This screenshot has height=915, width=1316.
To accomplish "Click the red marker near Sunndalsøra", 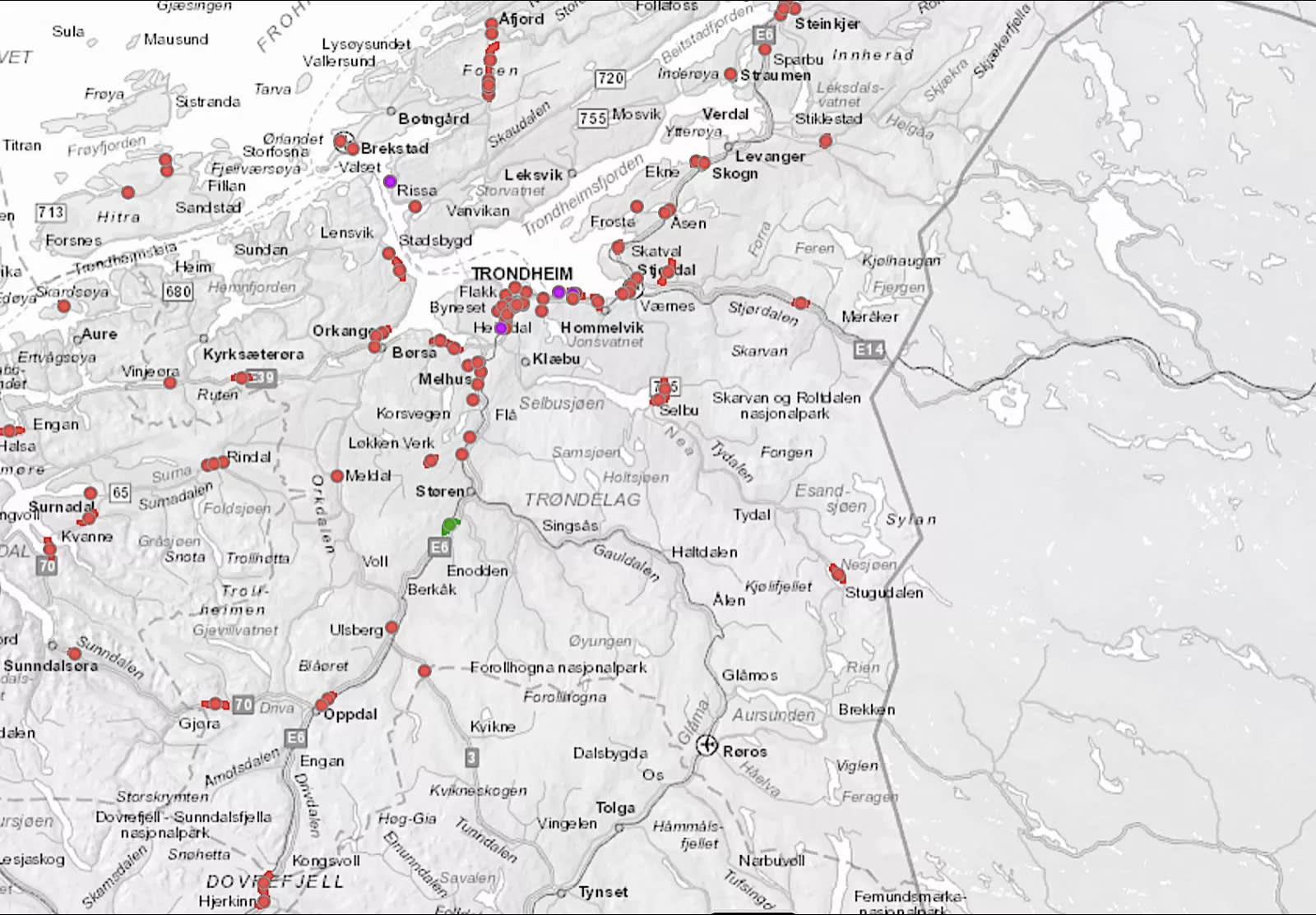I will pos(74,654).
